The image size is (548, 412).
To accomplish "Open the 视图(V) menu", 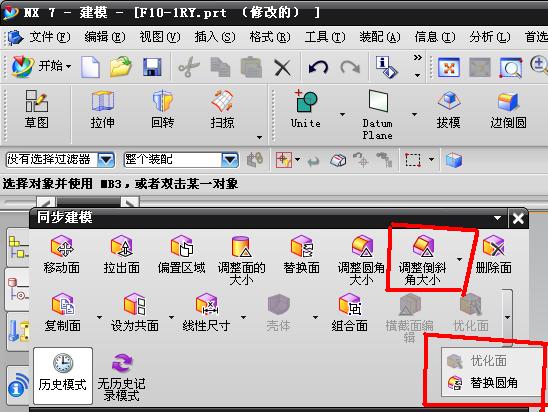I will [160, 37].
